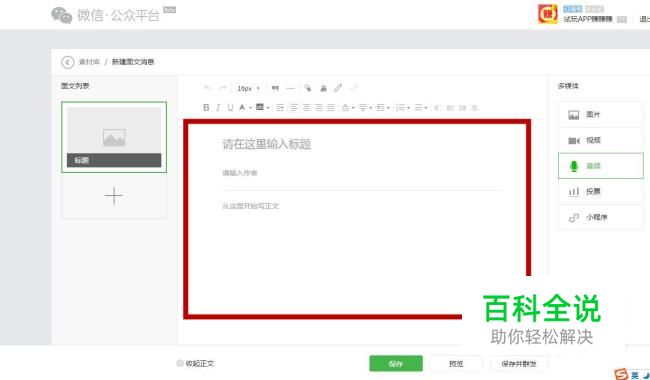Open the bulleted list style dropdown
The image size is (650, 380).
[426, 108]
